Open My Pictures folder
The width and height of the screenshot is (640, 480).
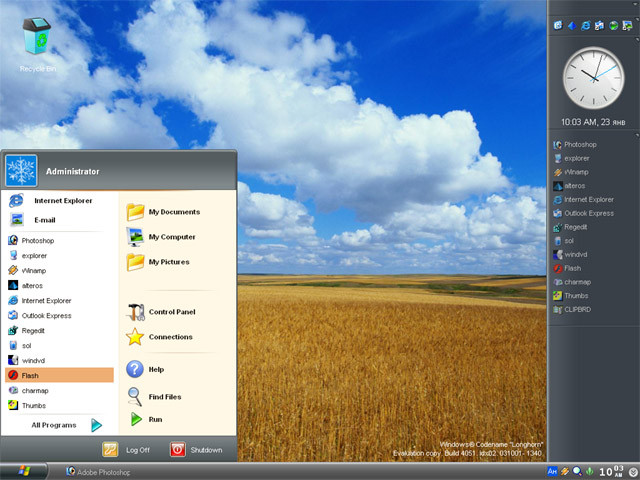[x=158, y=262]
